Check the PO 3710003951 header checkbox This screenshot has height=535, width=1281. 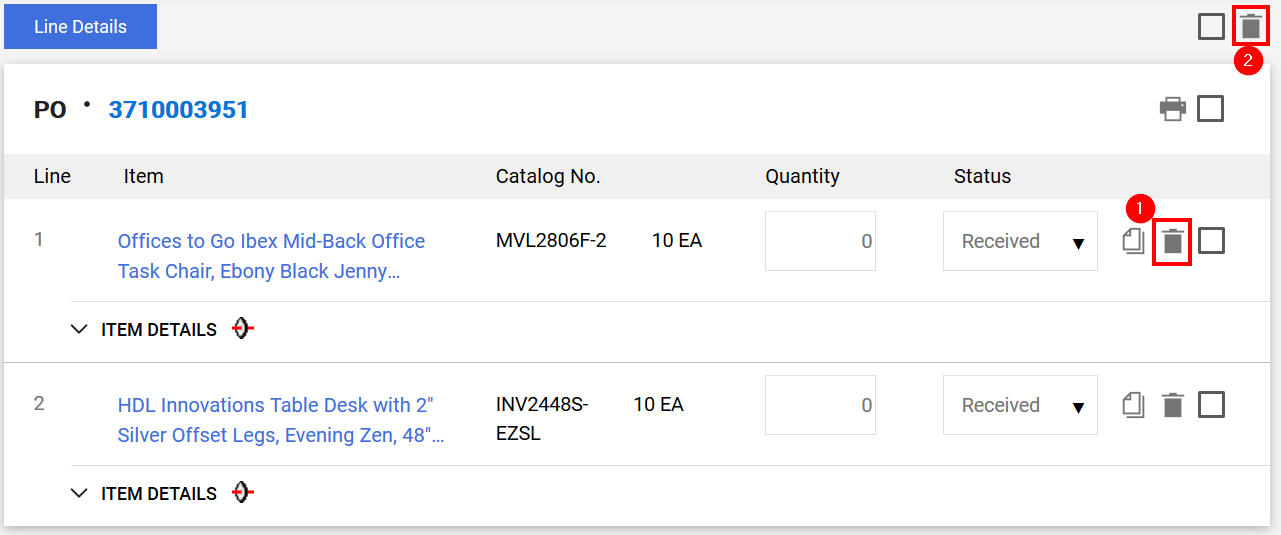[x=1210, y=108]
